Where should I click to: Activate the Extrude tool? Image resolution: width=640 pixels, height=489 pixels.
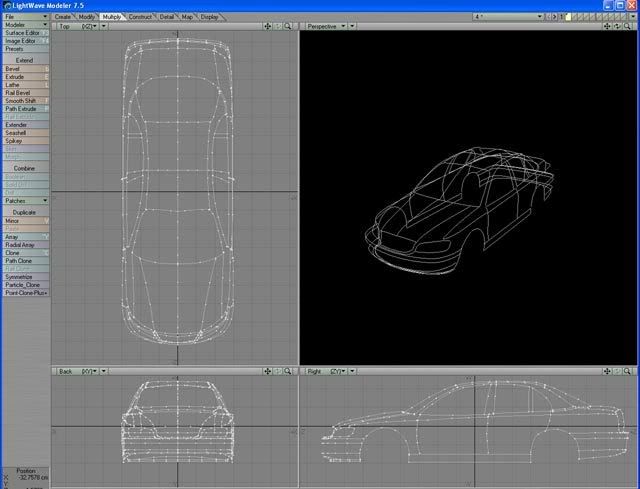[26, 77]
